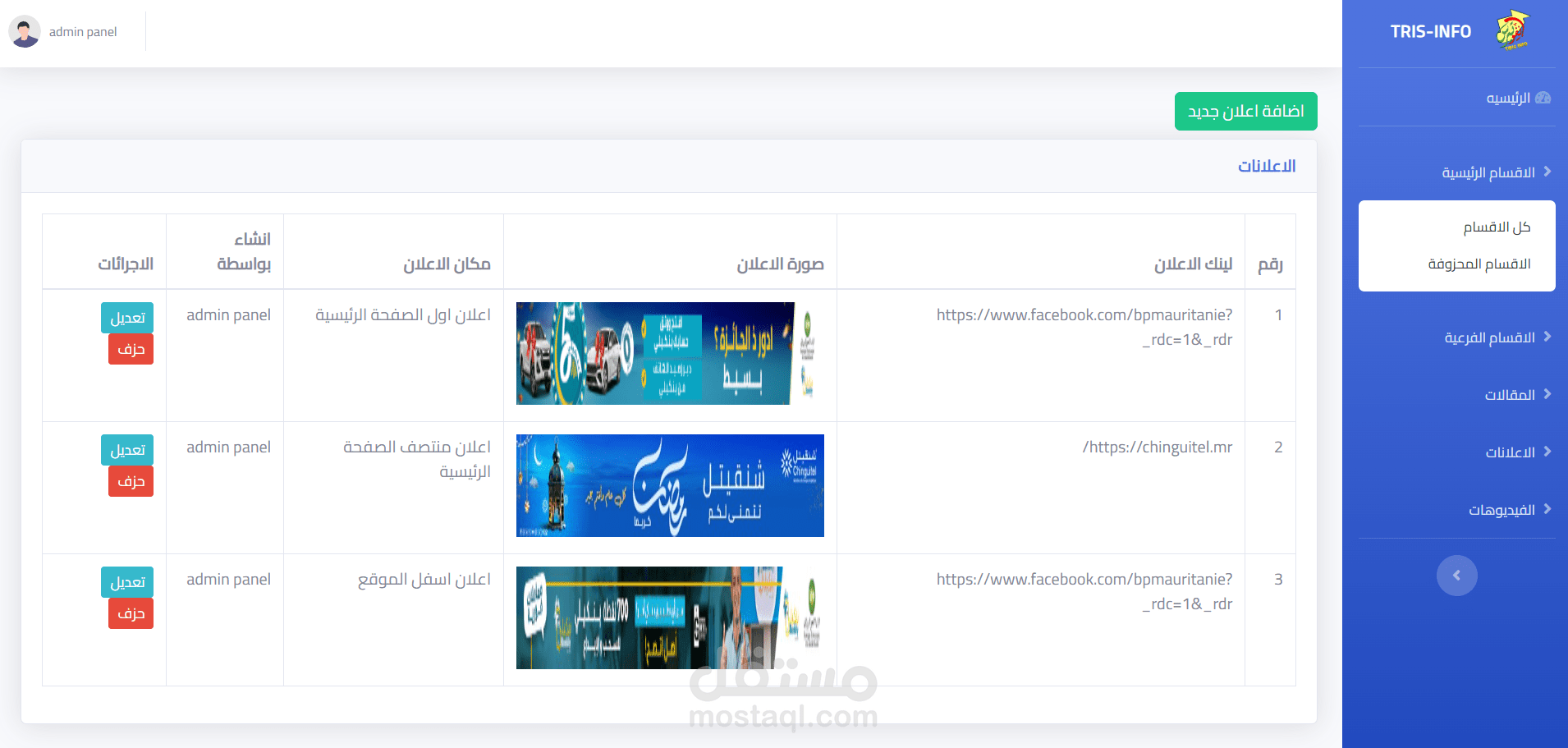Click the https://chinguitel.mr link text
Screen dimensions: 1568x748
pos(1158,447)
